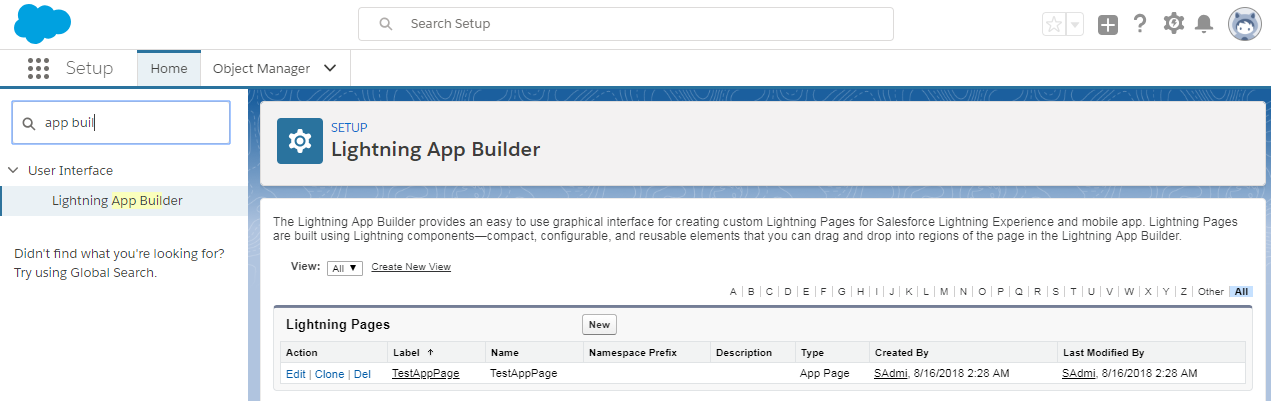Expand the Object Manager tab chevron
The height and width of the screenshot is (401, 1271).
pyautogui.click(x=330, y=68)
